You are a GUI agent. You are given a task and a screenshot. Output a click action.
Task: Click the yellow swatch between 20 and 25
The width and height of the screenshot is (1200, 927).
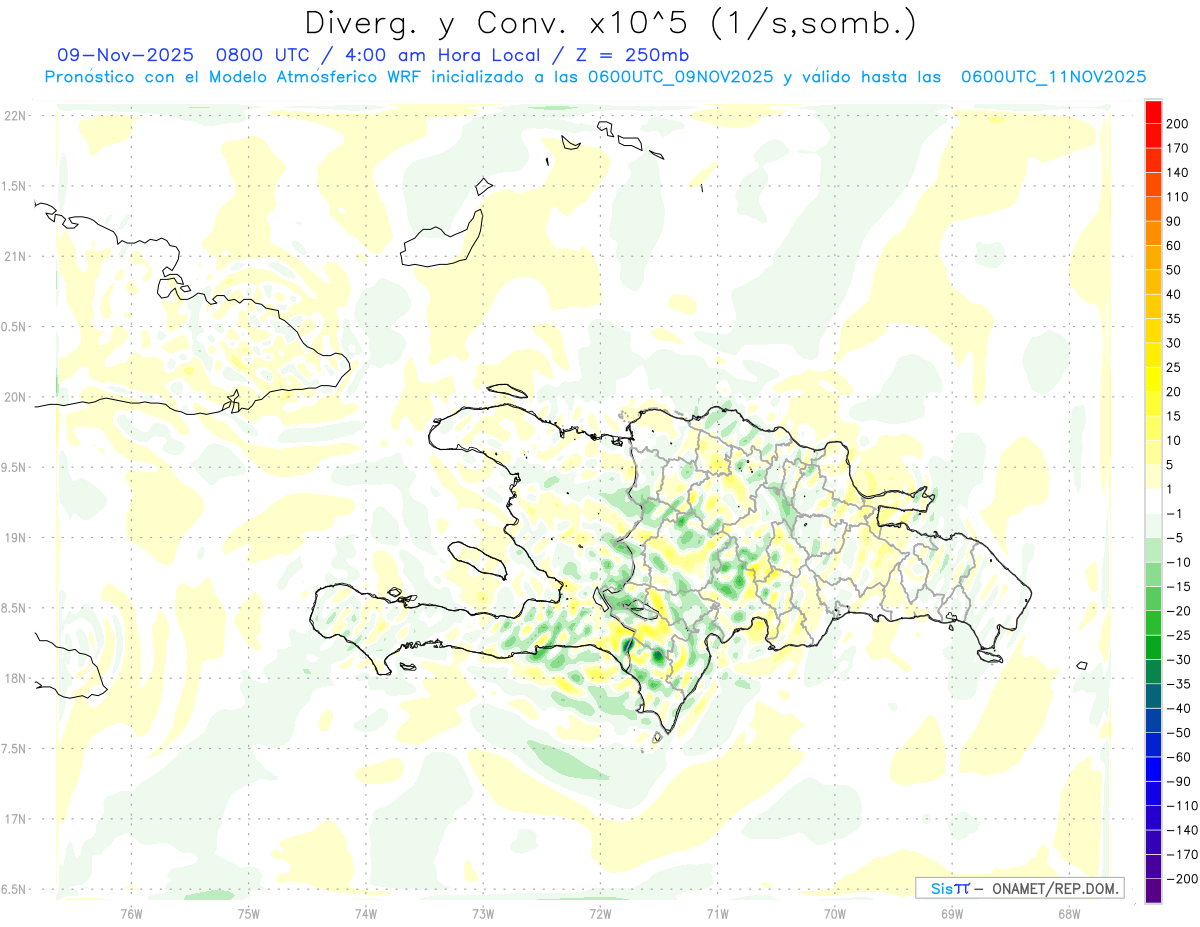click(1153, 379)
